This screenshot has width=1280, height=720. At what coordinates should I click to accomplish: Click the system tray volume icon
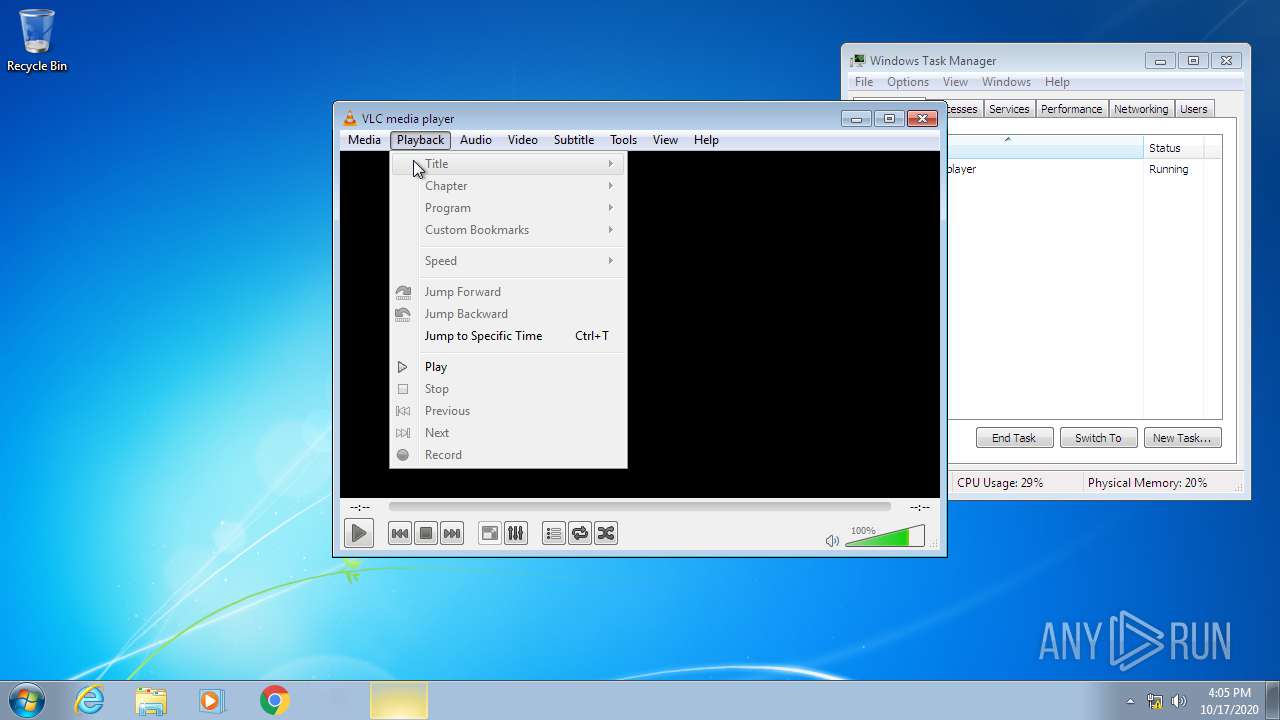click(x=1179, y=701)
